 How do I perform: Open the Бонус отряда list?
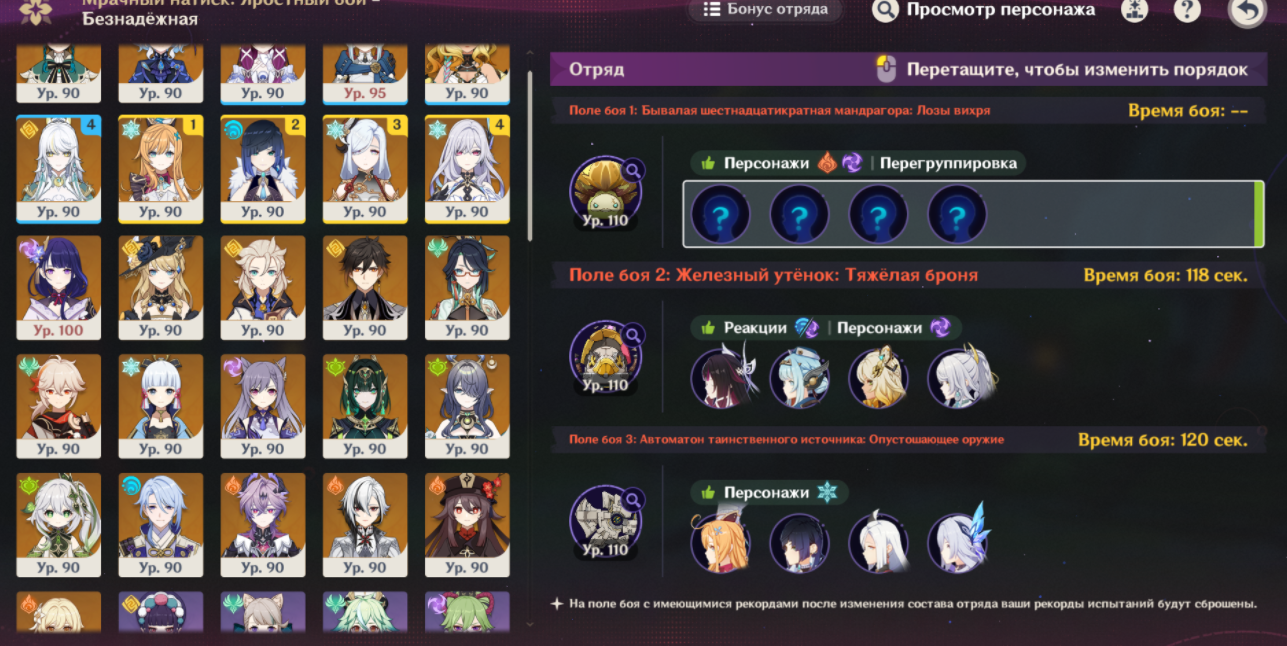click(765, 10)
